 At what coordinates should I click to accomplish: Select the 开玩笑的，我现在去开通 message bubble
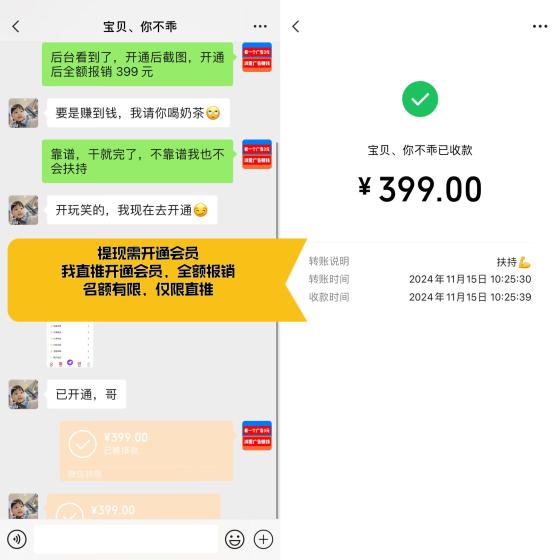(x=132, y=210)
